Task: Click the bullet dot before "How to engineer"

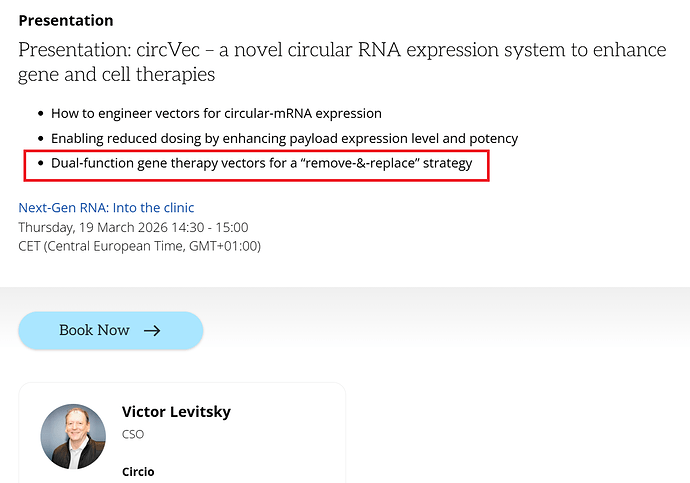Action: coord(40,115)
